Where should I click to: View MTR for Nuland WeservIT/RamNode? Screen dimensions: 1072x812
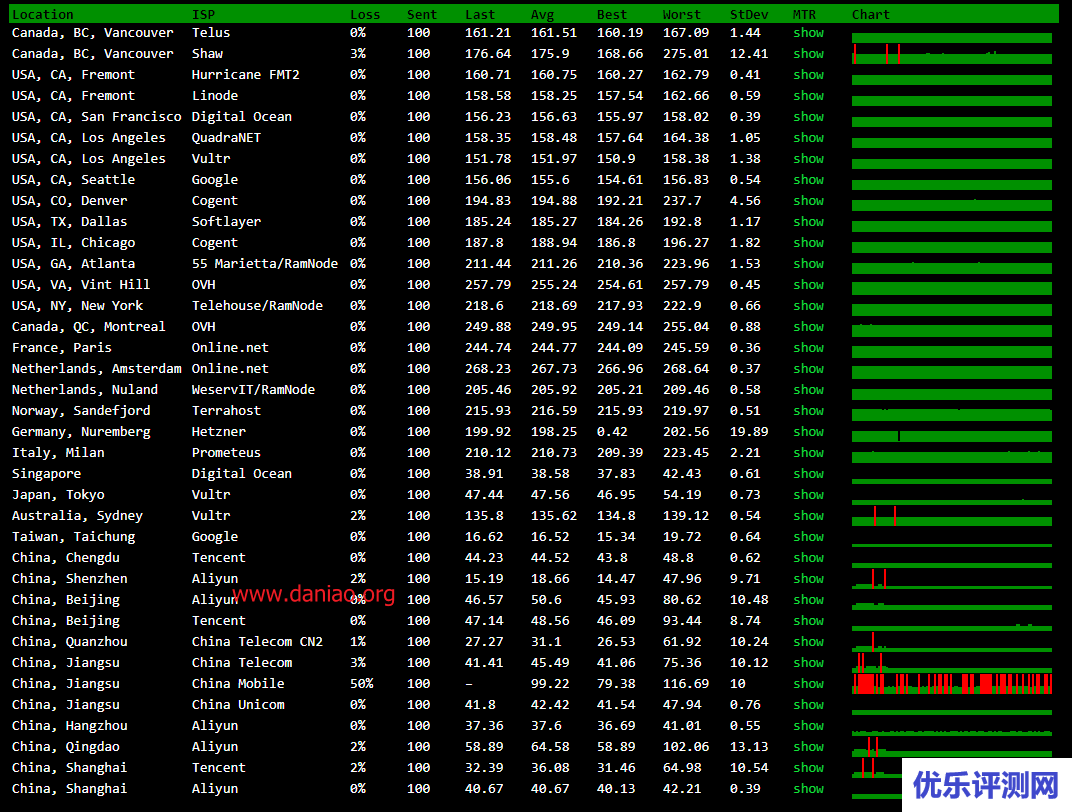[808, 390]
